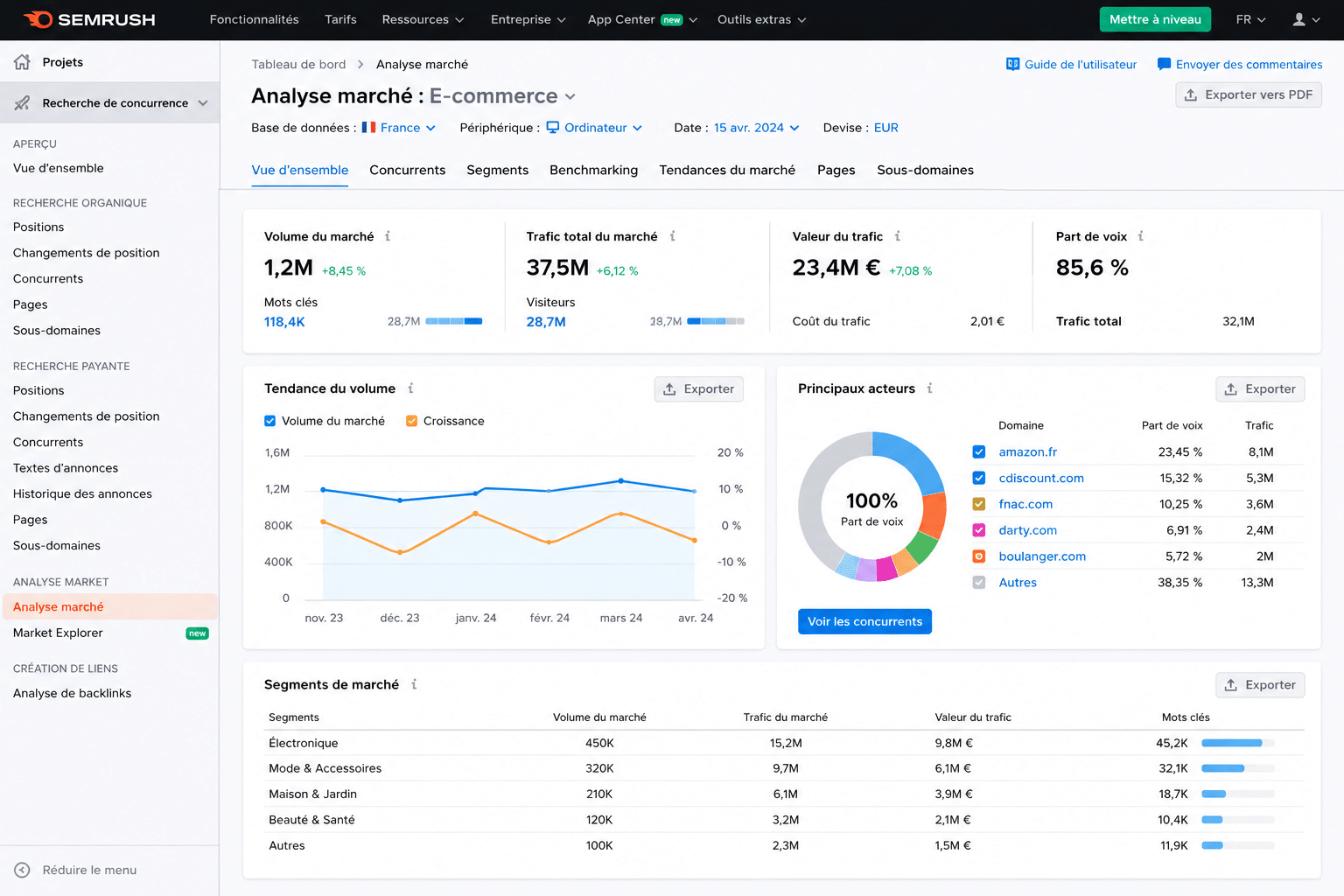Click the Mots clés bar beside 118,4K
1344x896 pixels.
454,321
